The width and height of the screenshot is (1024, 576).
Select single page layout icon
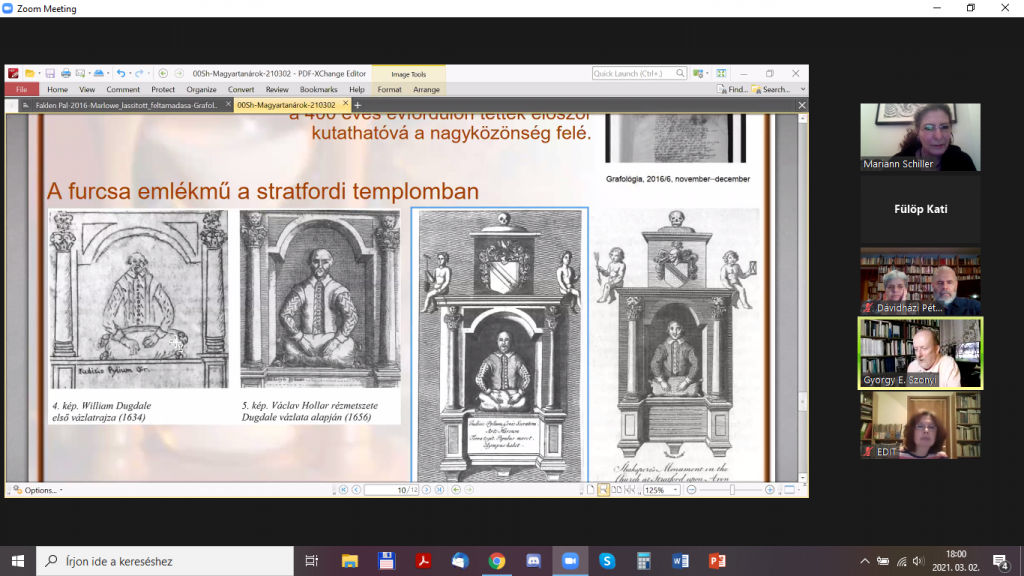tap(591, 490)
